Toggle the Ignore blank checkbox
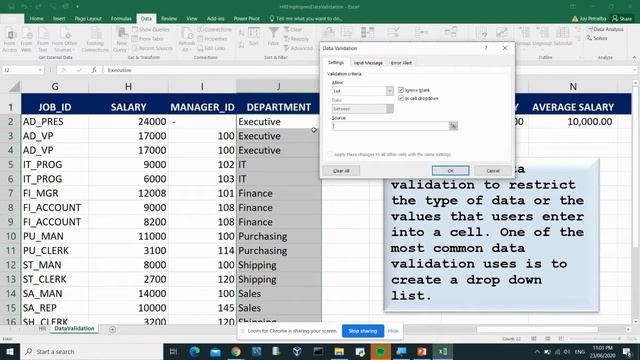 tap(401, 90)
